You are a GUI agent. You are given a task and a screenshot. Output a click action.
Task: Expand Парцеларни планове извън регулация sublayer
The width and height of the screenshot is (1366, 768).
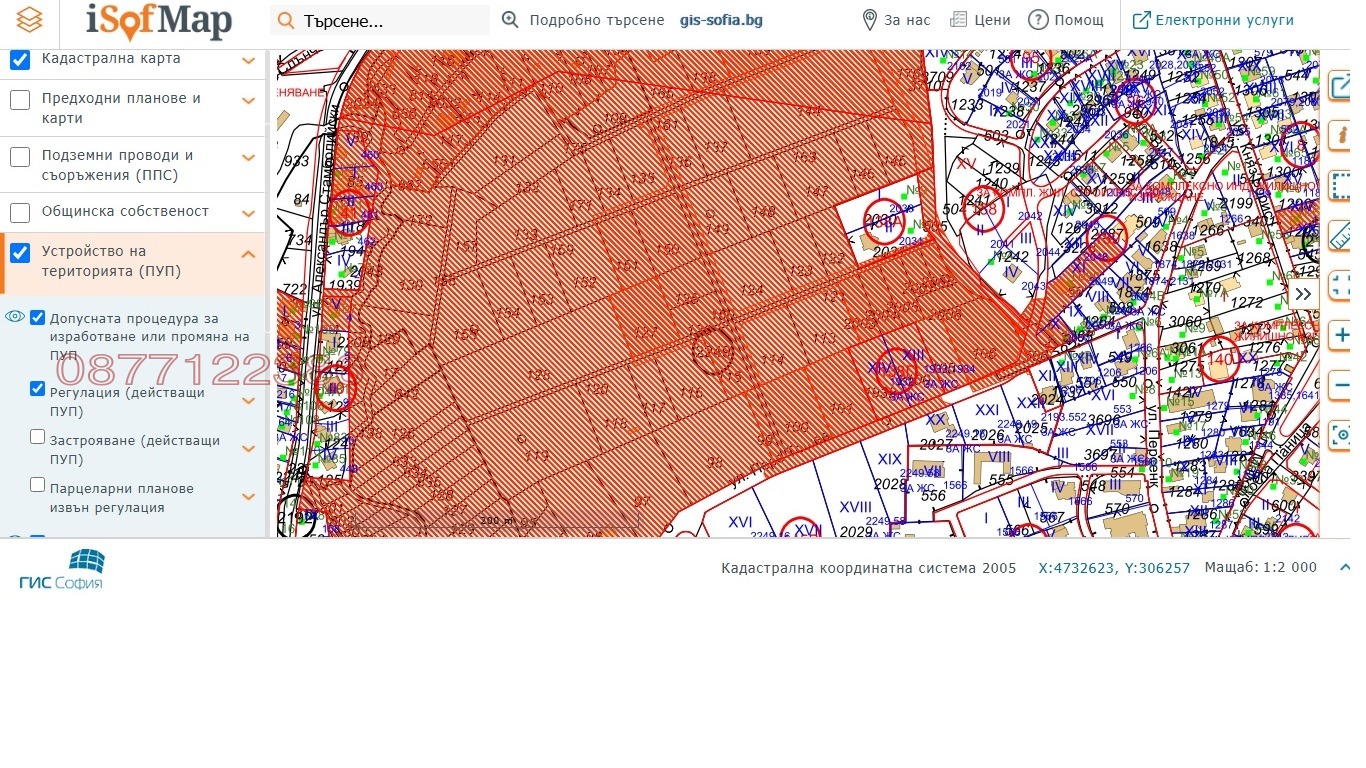(249, 497)
